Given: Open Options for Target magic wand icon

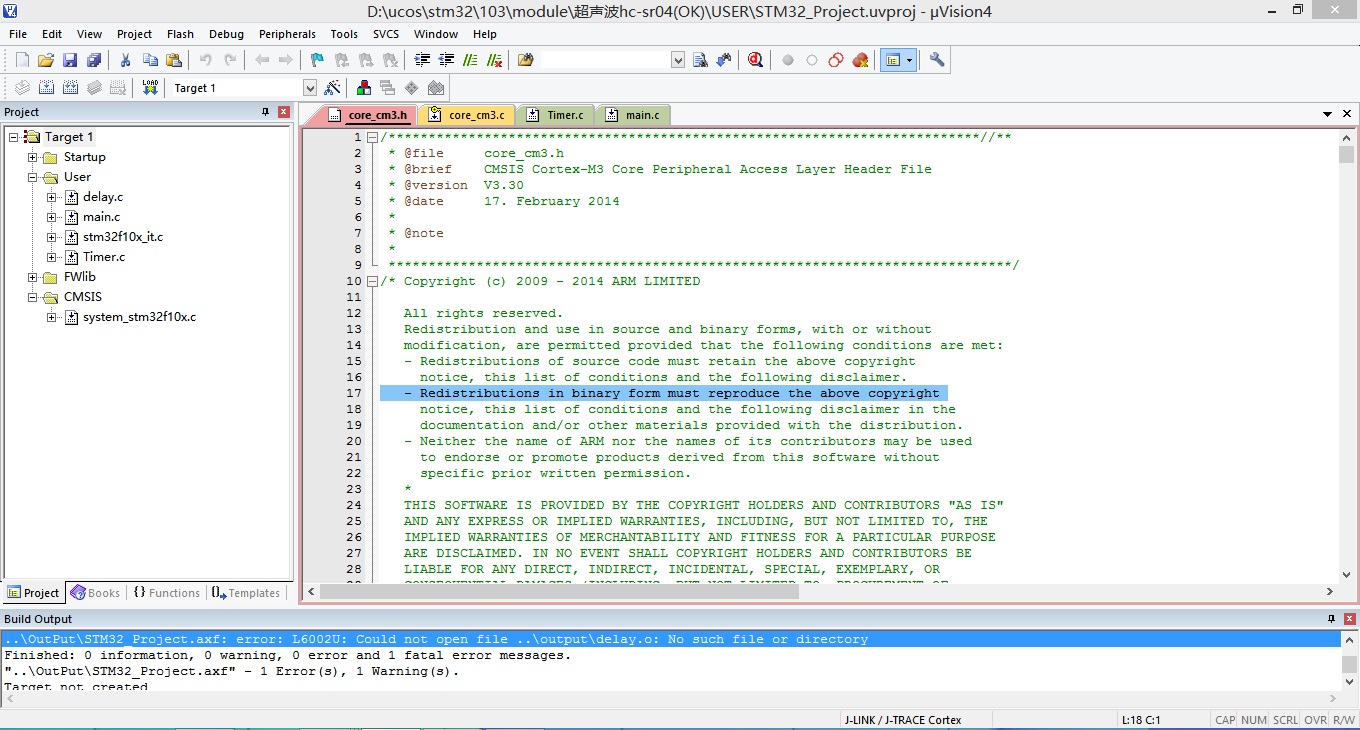Looking at the screenshot, I should point(332,88).
